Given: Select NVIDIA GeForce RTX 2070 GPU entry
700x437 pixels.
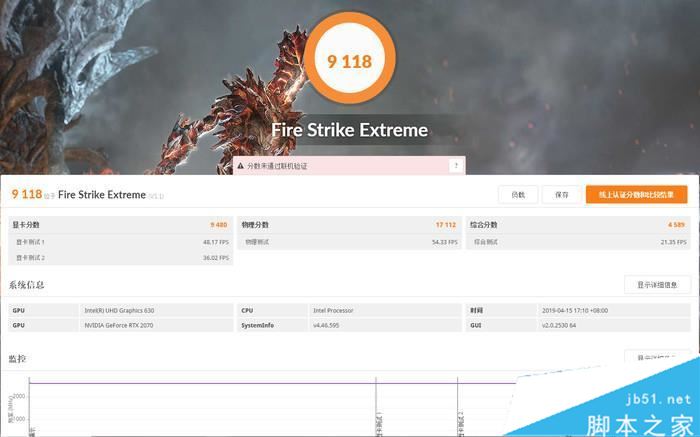Looking at the screenshot, I should [x=119, y=325].
